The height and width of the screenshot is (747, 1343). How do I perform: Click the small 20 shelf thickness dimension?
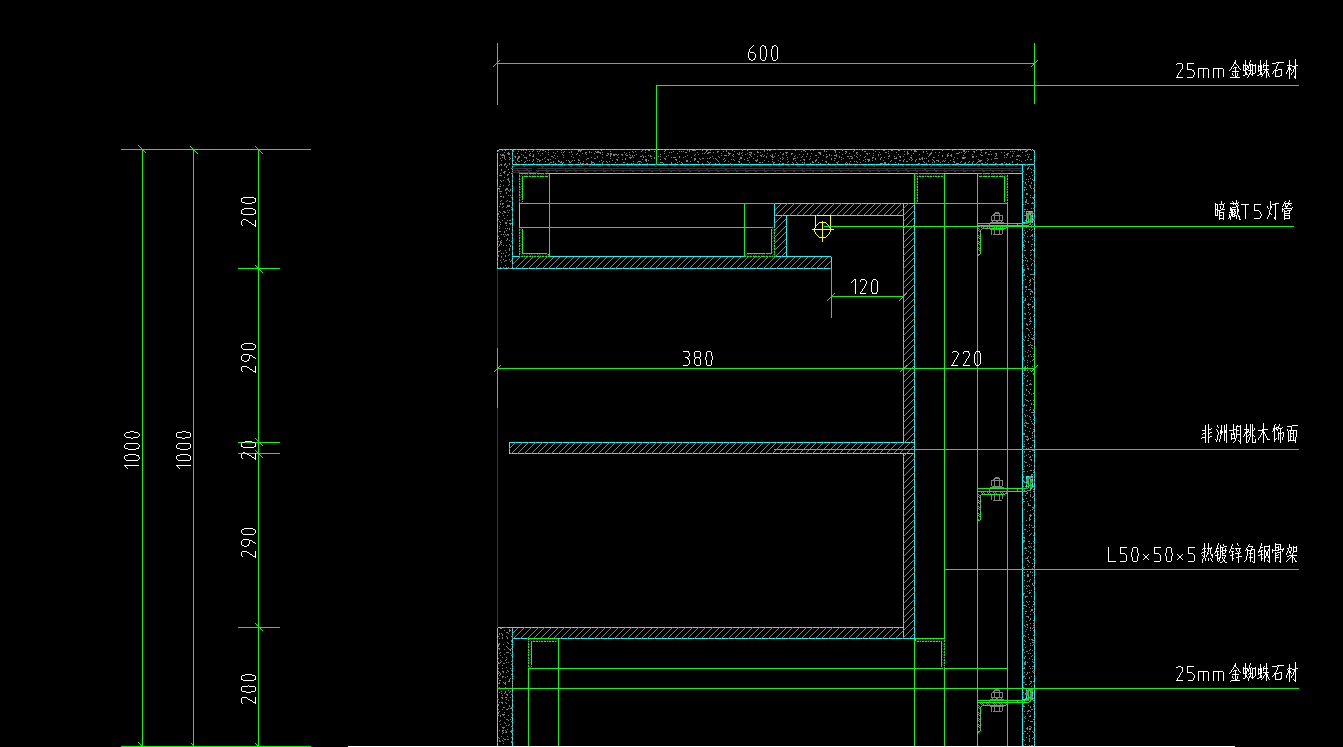pos(249,449)
